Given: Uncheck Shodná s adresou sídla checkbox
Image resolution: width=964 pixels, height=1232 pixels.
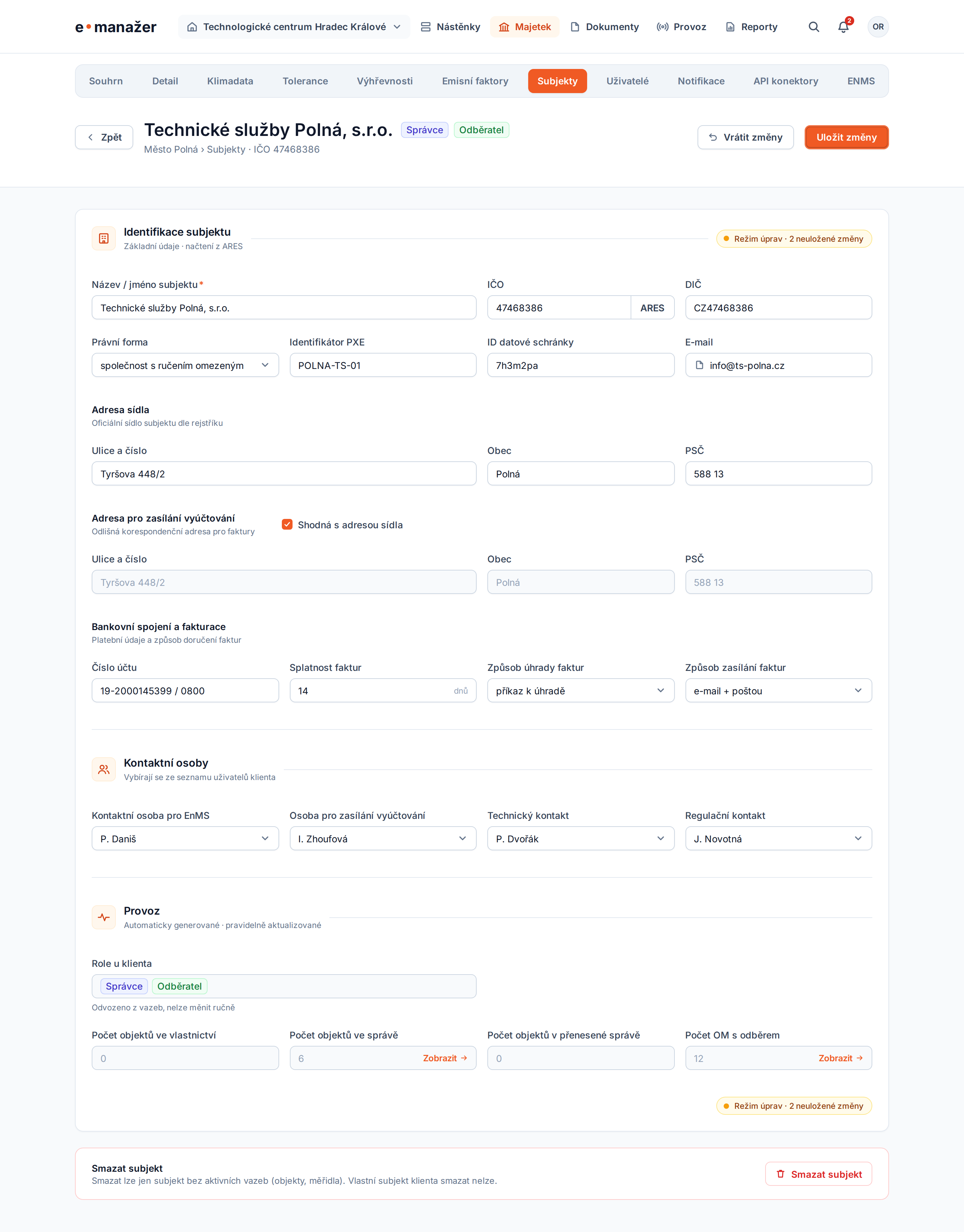Looking at the screenshot, I should pyautogui.click(x=287, y=524).
